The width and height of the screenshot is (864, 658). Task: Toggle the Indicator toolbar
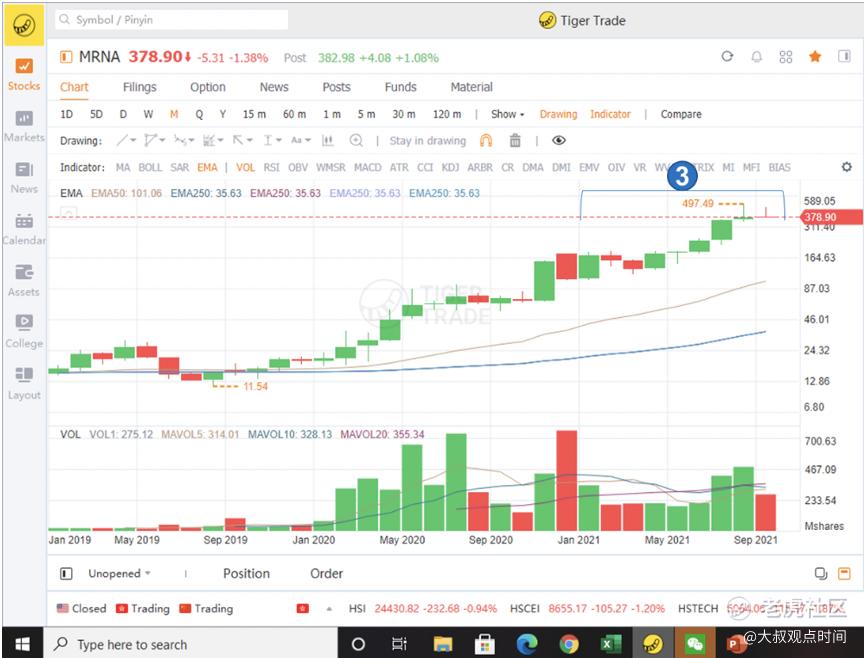[x=610, y=114]
